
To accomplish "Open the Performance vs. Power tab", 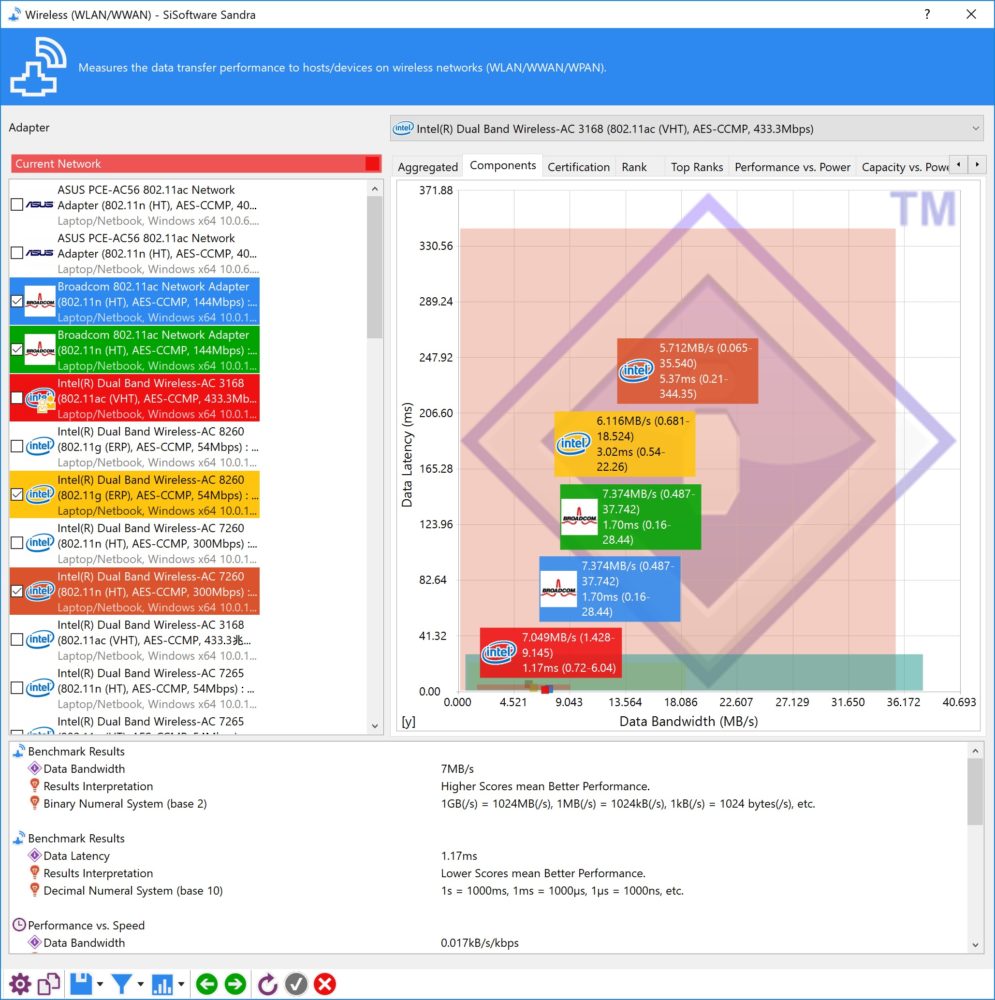I will 792,166.
